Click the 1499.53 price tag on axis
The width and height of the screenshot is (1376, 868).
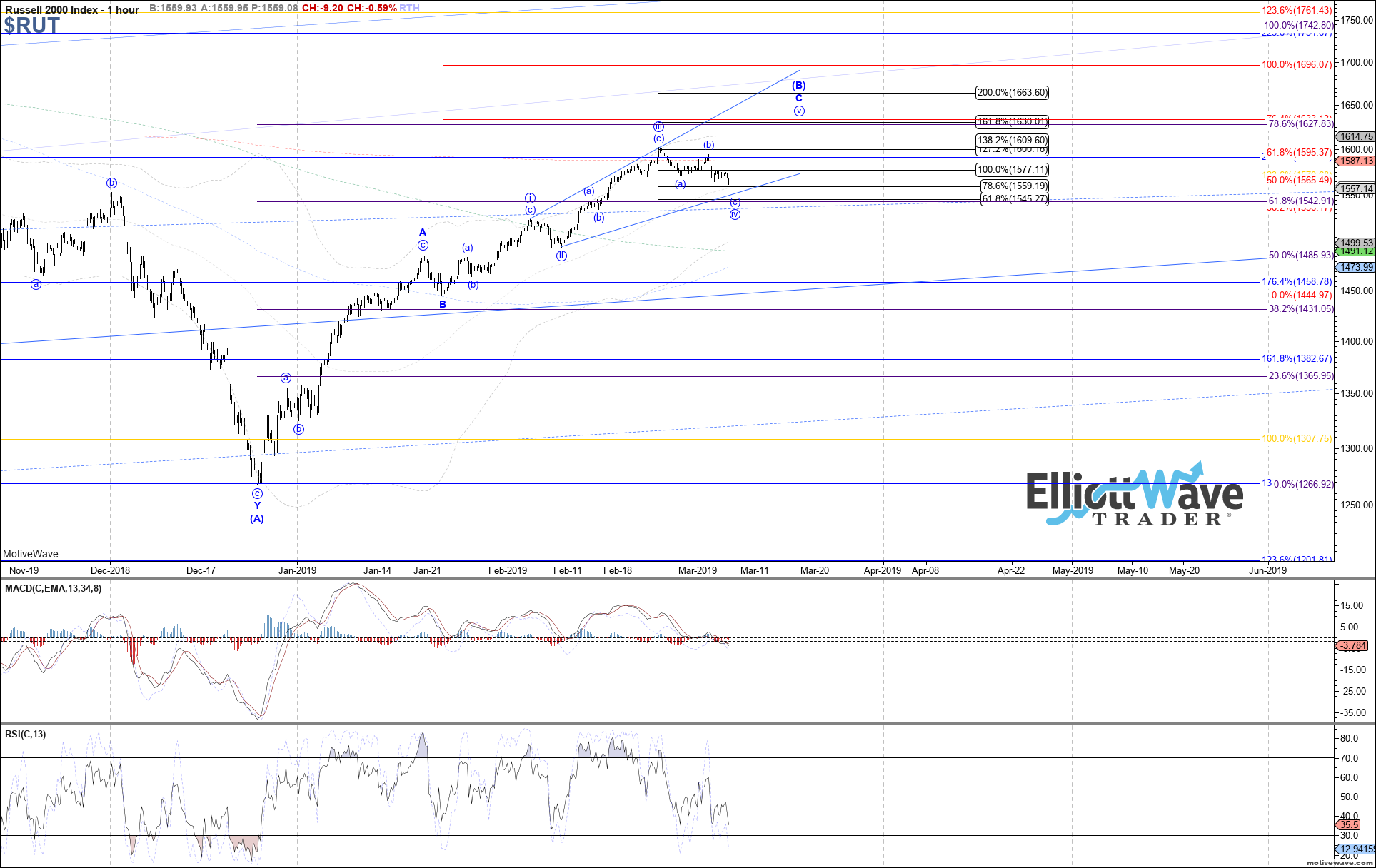(1355, 243)
